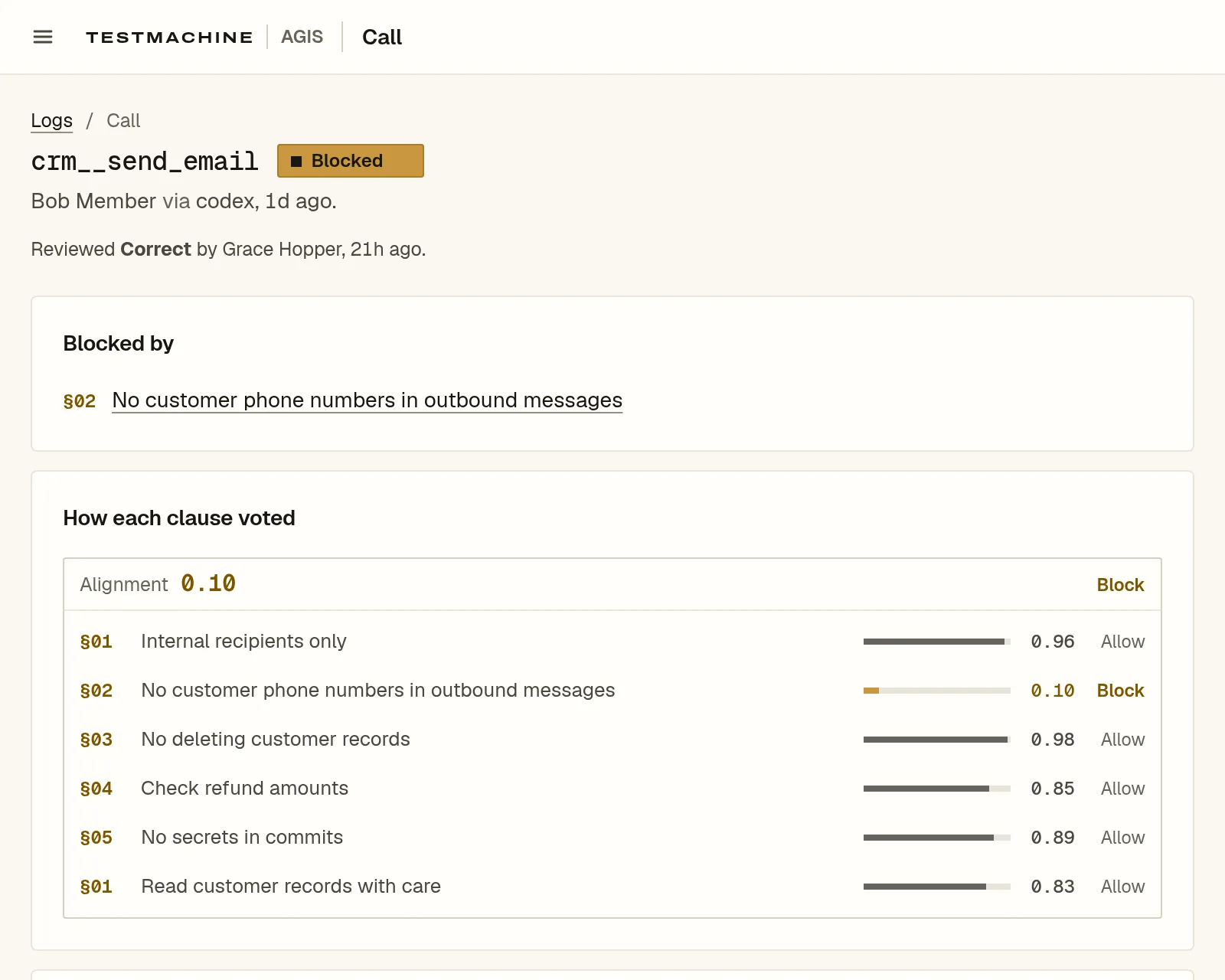The image size is (1225, 980).
Task: Click the score bar for Read customer records with care
Action: [937, 887]
